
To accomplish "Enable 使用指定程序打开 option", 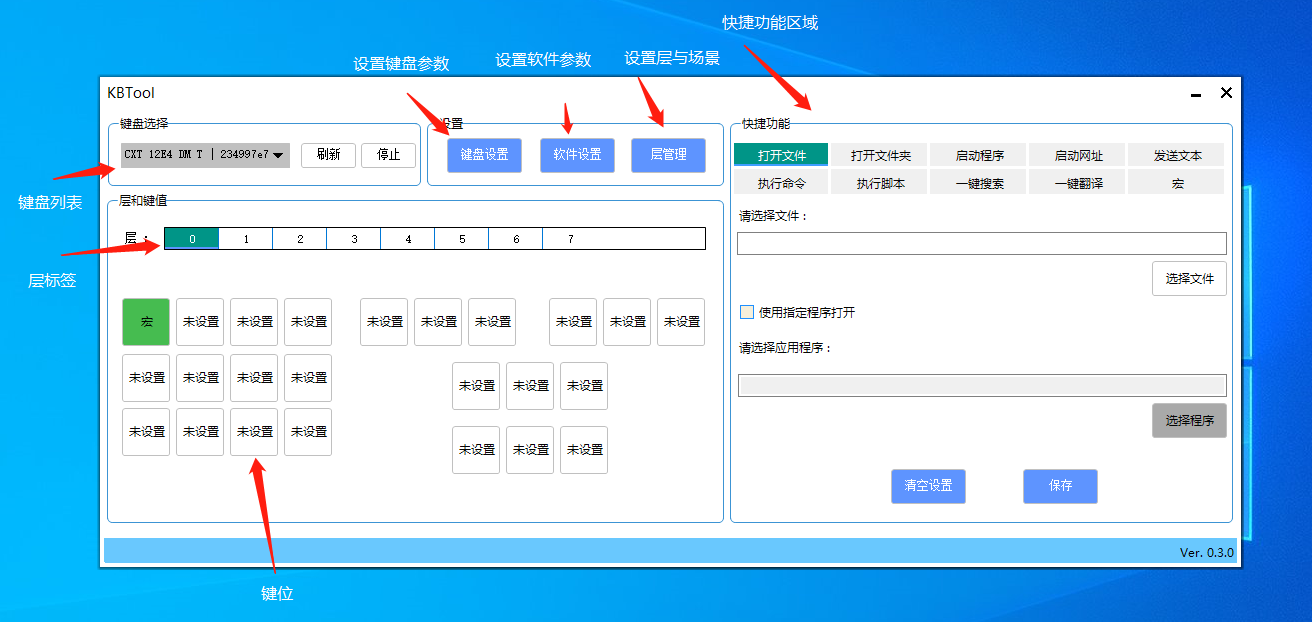I will [x=745, y=312].
